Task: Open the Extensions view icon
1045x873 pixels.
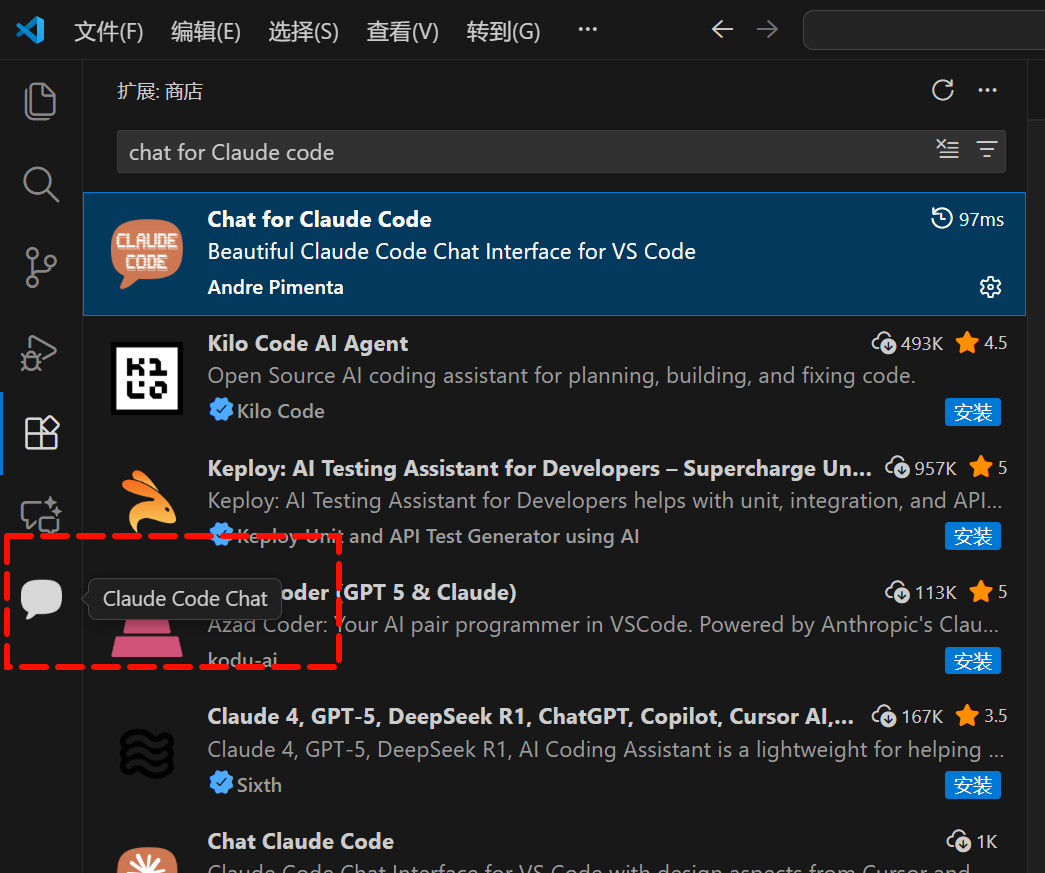Action: point(42,433)
